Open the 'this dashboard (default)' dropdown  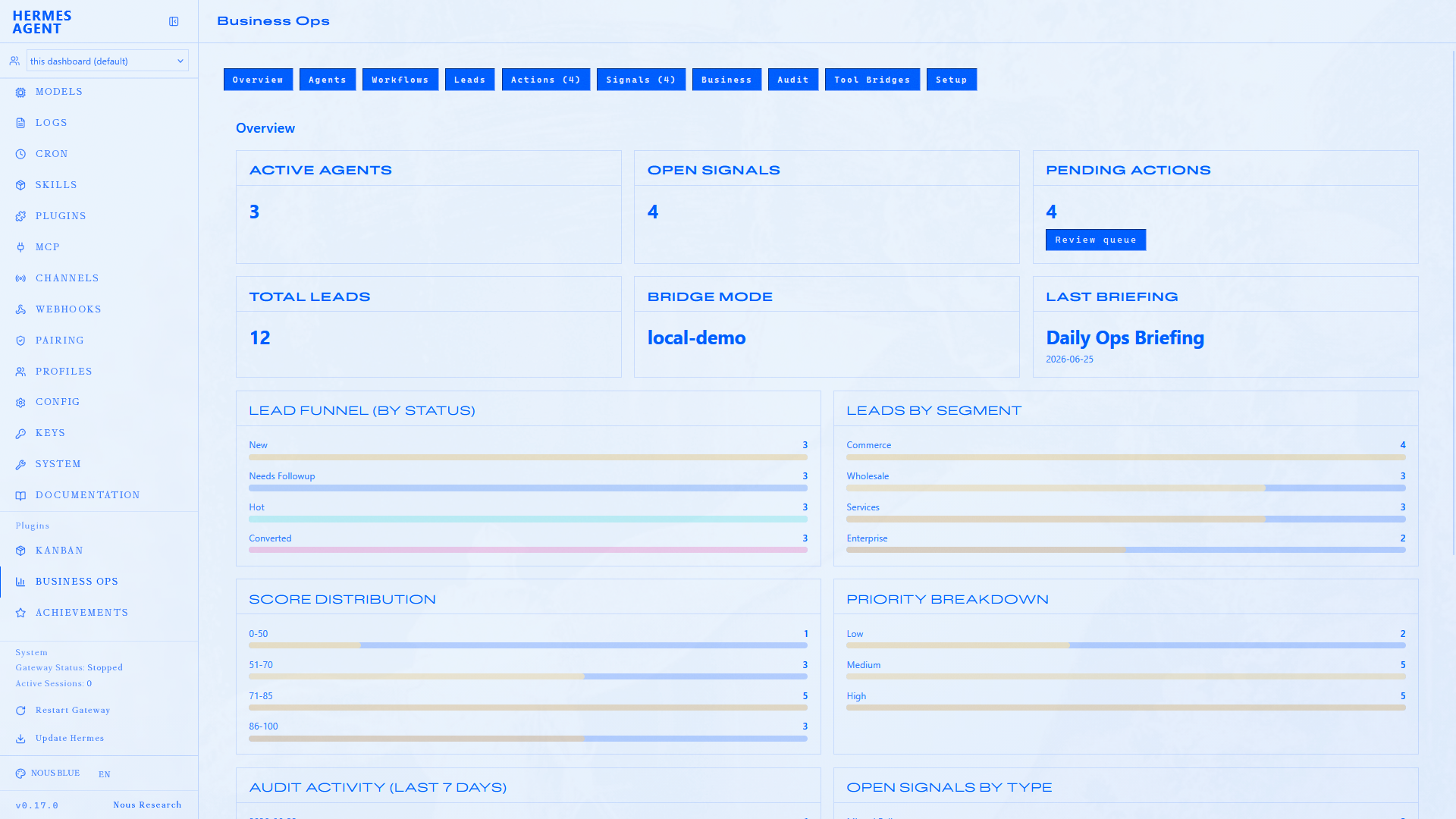108,61
